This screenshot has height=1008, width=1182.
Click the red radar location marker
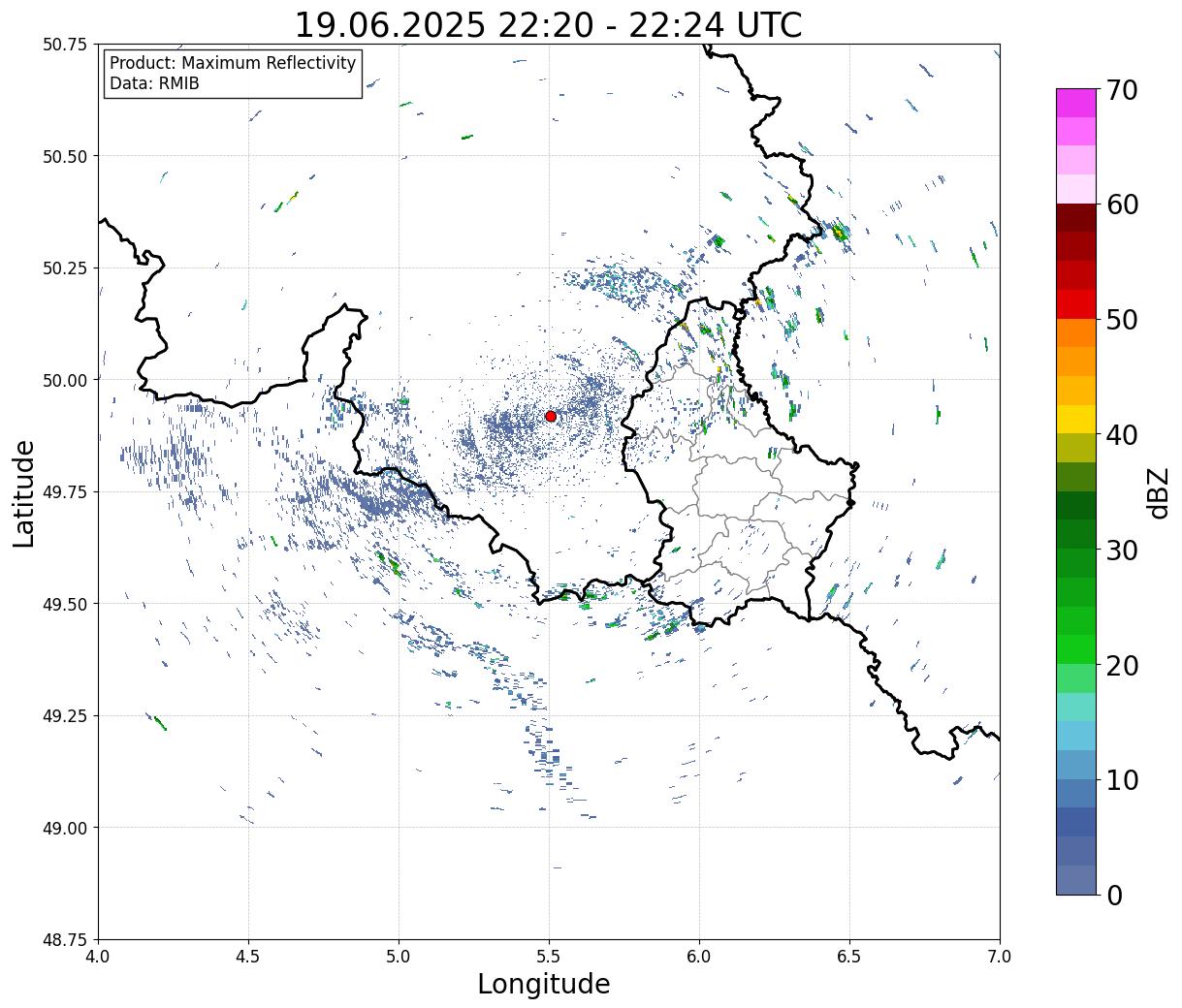click(551, 416)
